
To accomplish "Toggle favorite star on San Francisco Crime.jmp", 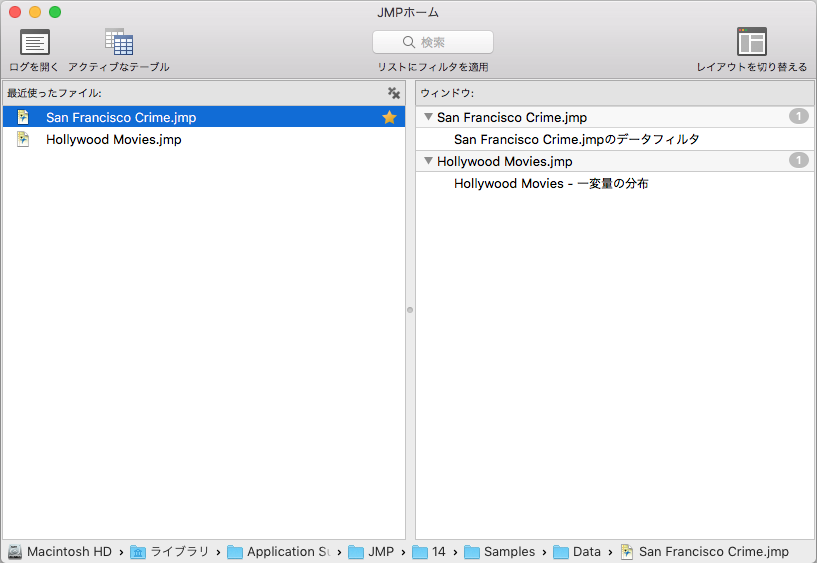I will [x=389, y=118].
